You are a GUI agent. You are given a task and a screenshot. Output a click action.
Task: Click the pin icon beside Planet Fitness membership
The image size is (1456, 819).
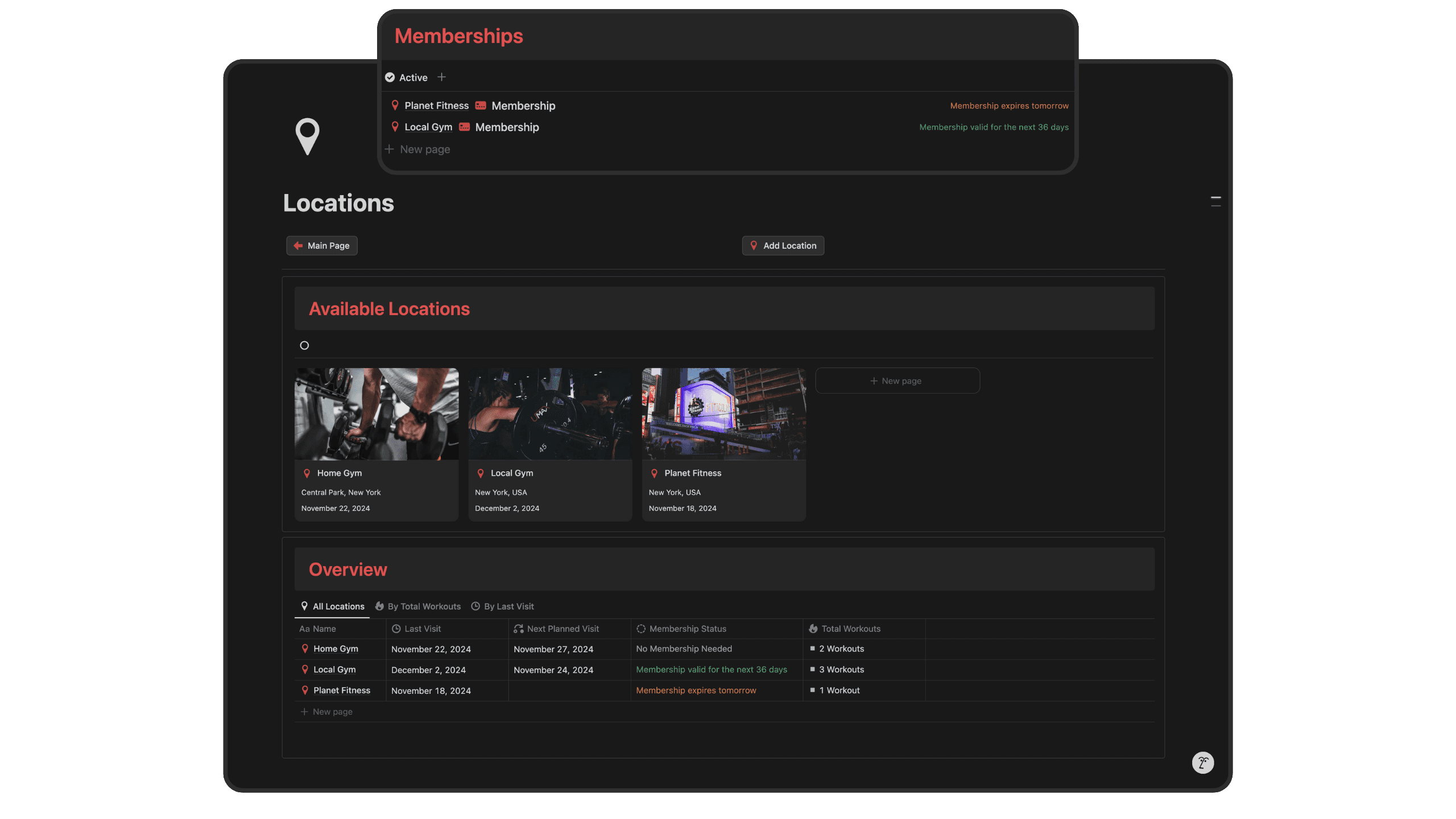pyautogui.click(x=395, y=106)
